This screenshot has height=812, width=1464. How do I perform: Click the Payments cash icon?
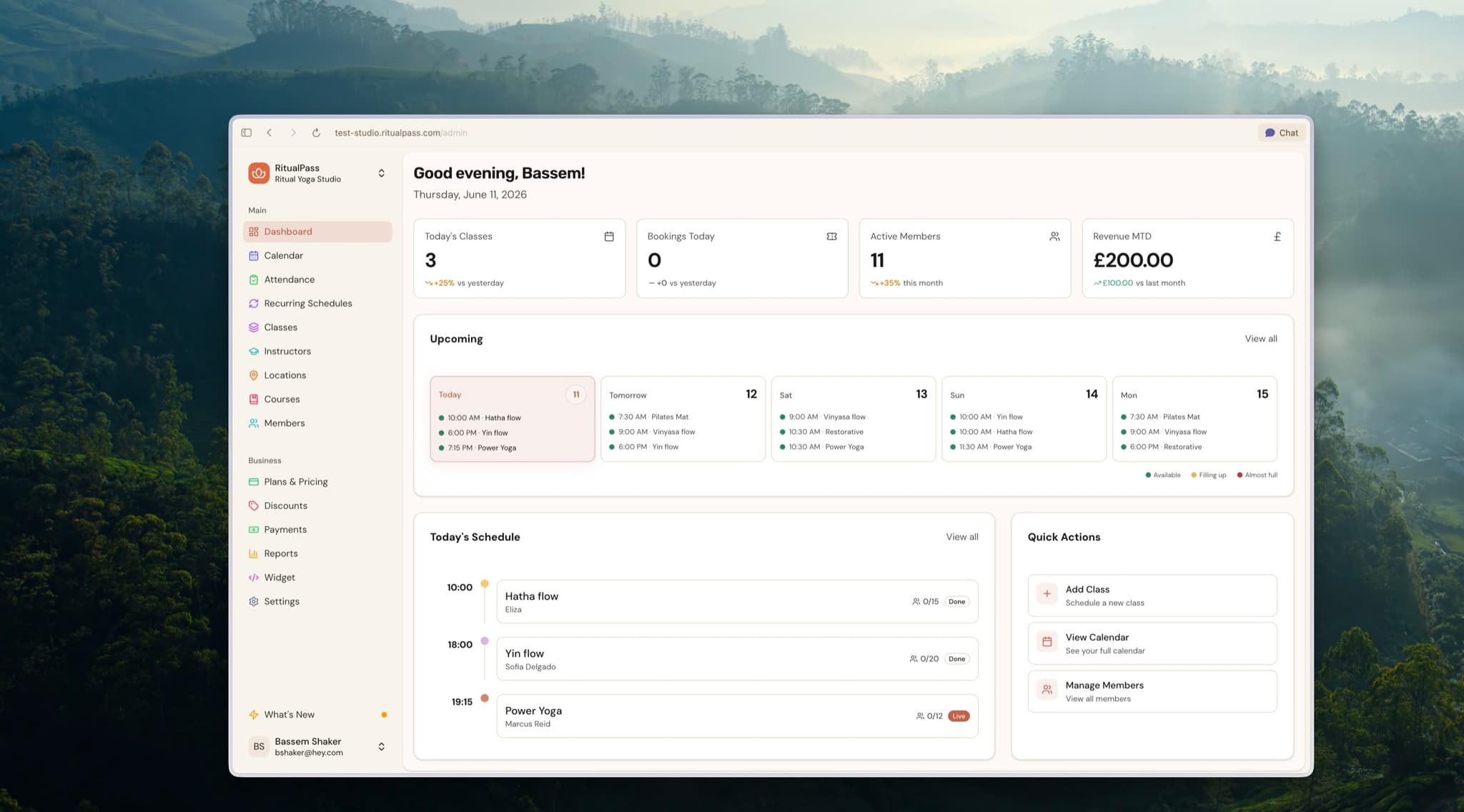click(254, 530)
